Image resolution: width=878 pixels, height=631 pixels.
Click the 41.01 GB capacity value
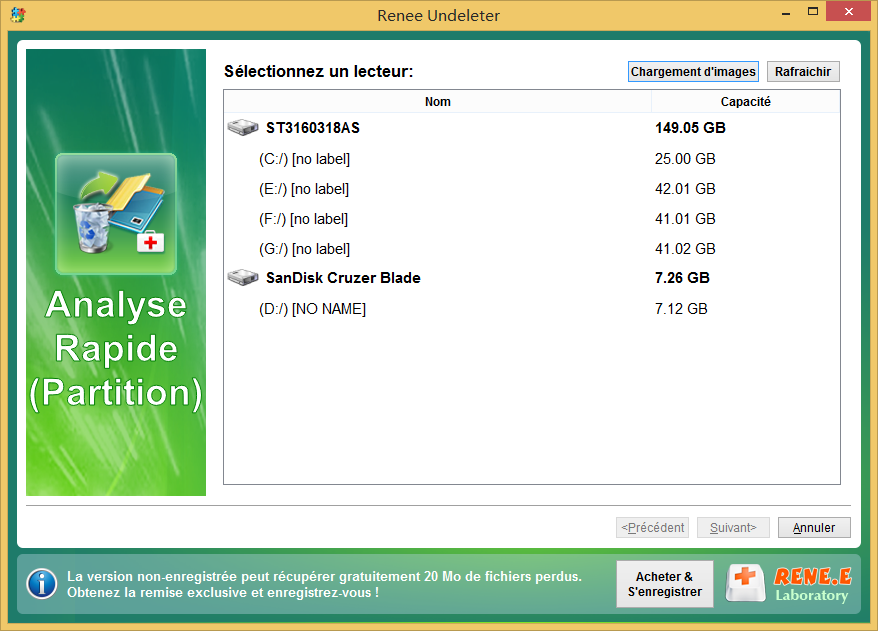pyautogui.click(x=685, y=219)
